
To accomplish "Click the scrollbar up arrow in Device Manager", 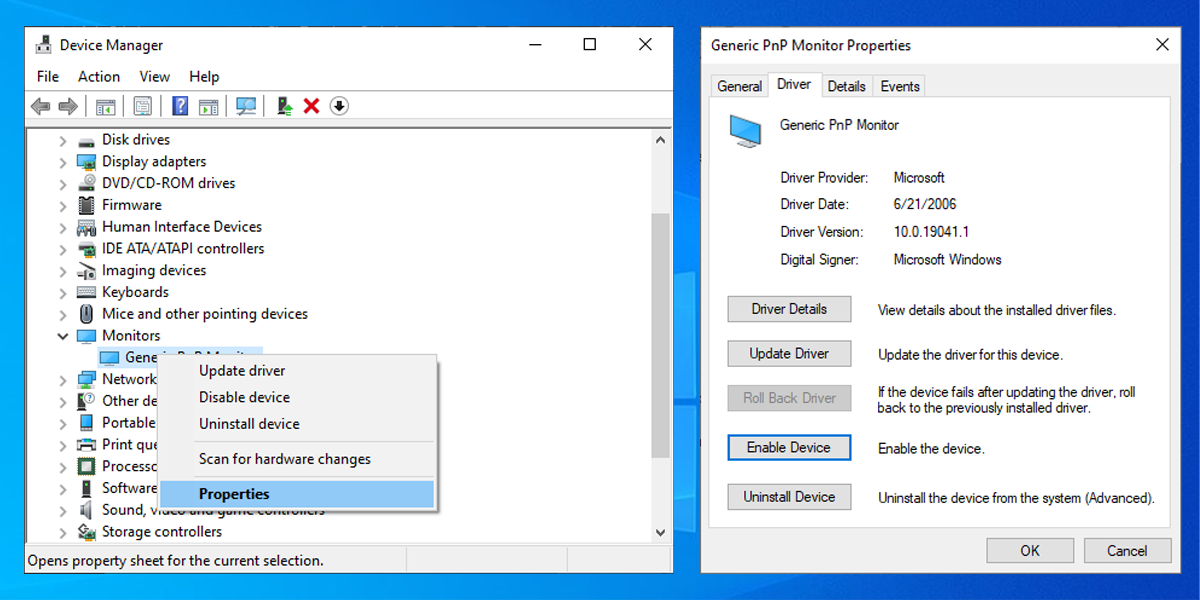I will [x=660, y=141].
